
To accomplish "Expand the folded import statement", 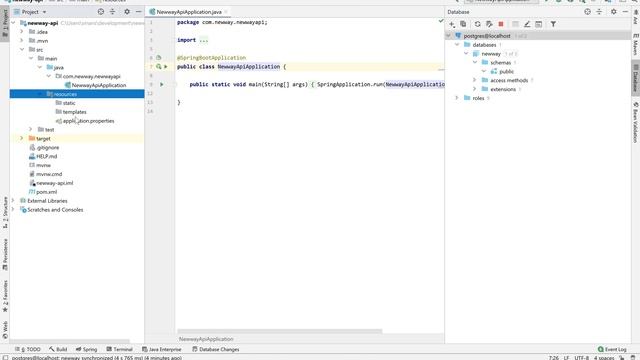I will [x=204, y=40].
